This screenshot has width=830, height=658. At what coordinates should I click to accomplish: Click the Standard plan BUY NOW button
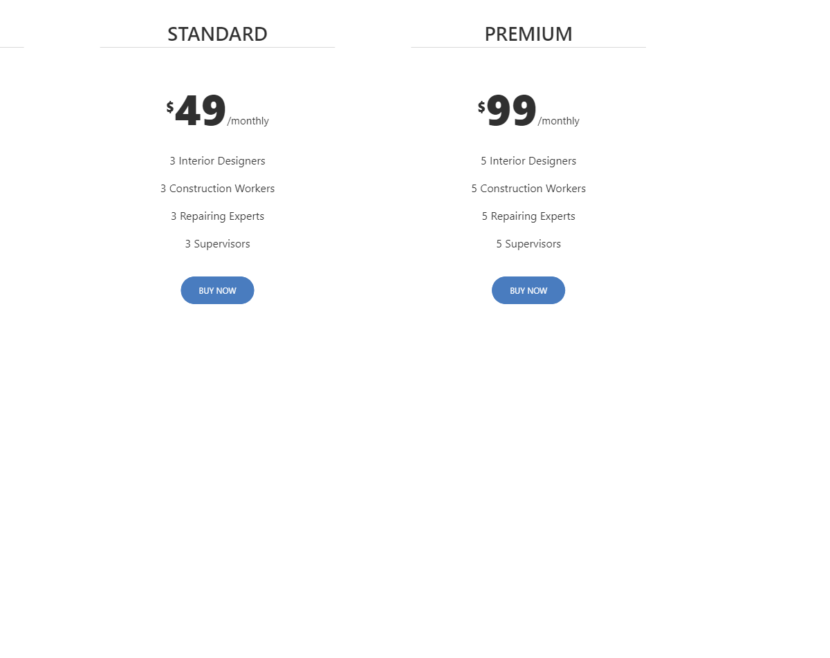pos(217,290)
